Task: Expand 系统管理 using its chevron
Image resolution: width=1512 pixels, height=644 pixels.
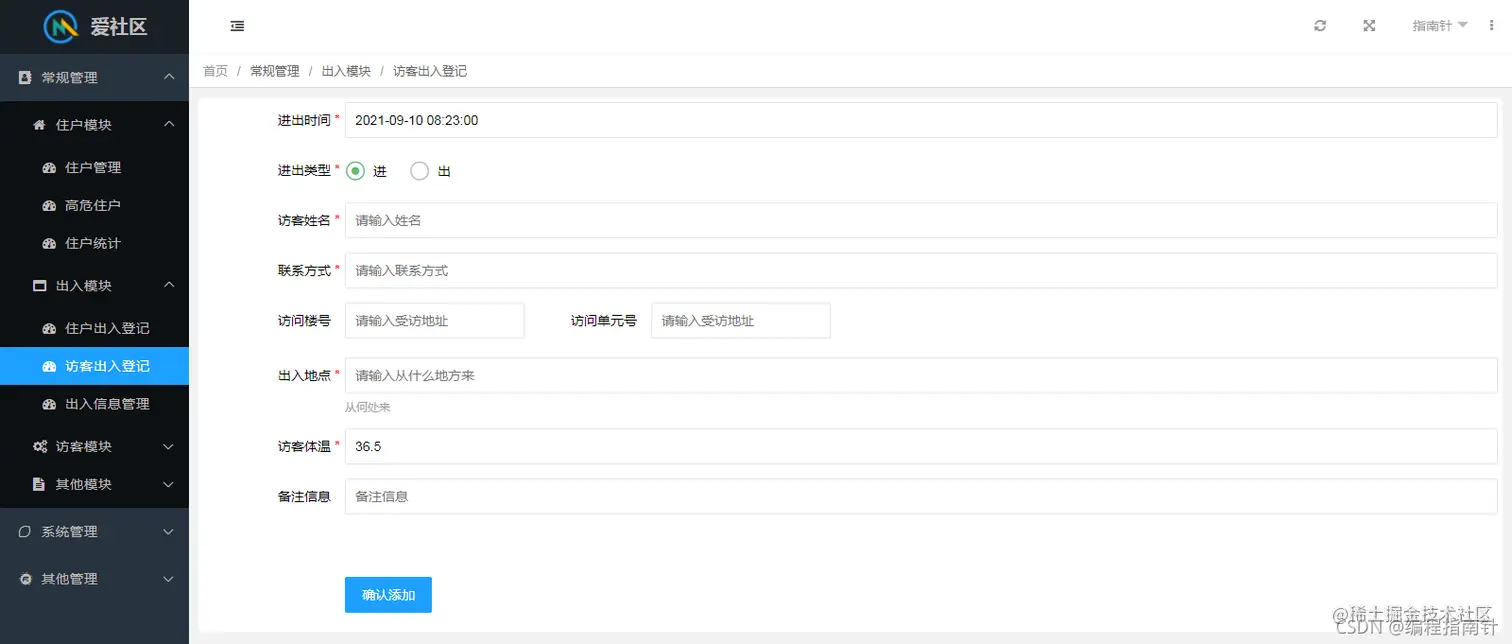Action: [169, 532]
